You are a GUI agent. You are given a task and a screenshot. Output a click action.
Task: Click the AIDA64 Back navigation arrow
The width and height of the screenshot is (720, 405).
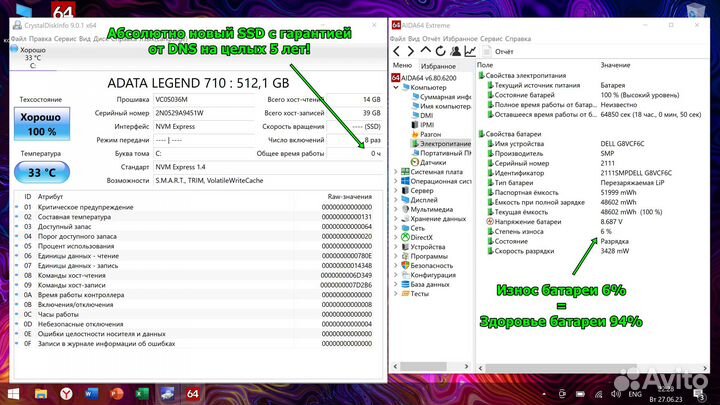pyautogui.click(x=398, y=50)
